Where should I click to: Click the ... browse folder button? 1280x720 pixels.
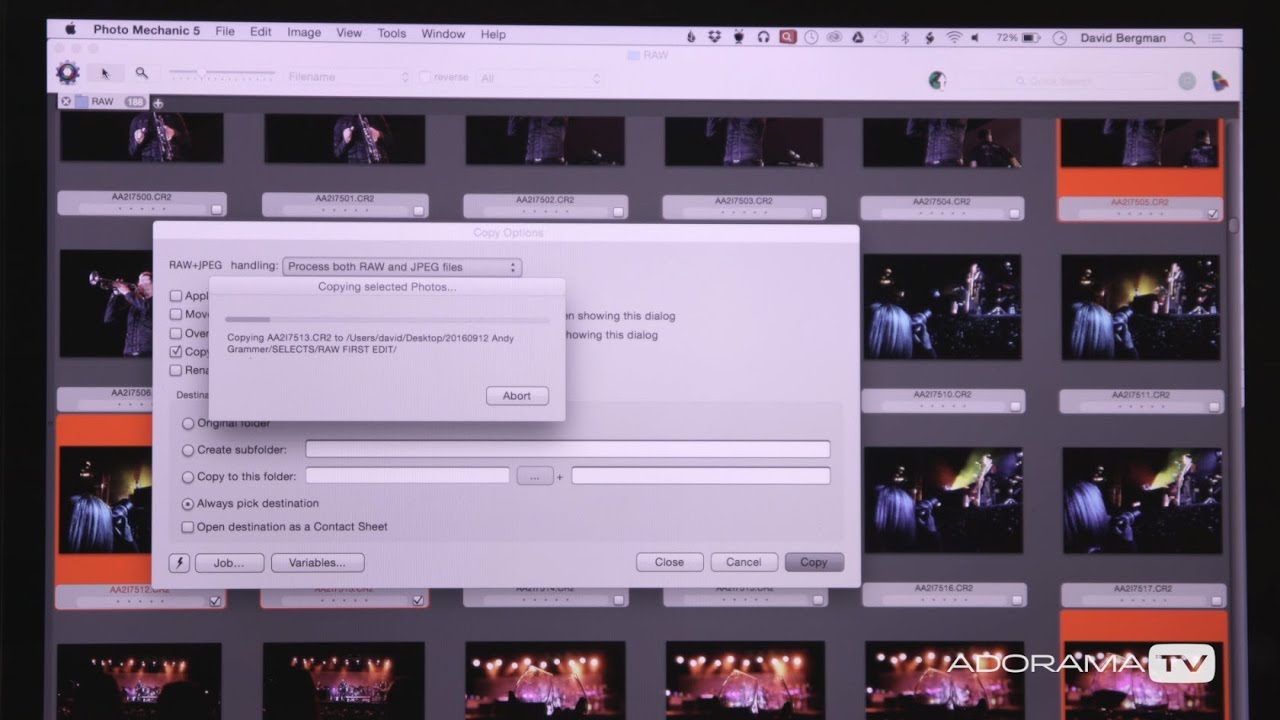coord(535,477)
